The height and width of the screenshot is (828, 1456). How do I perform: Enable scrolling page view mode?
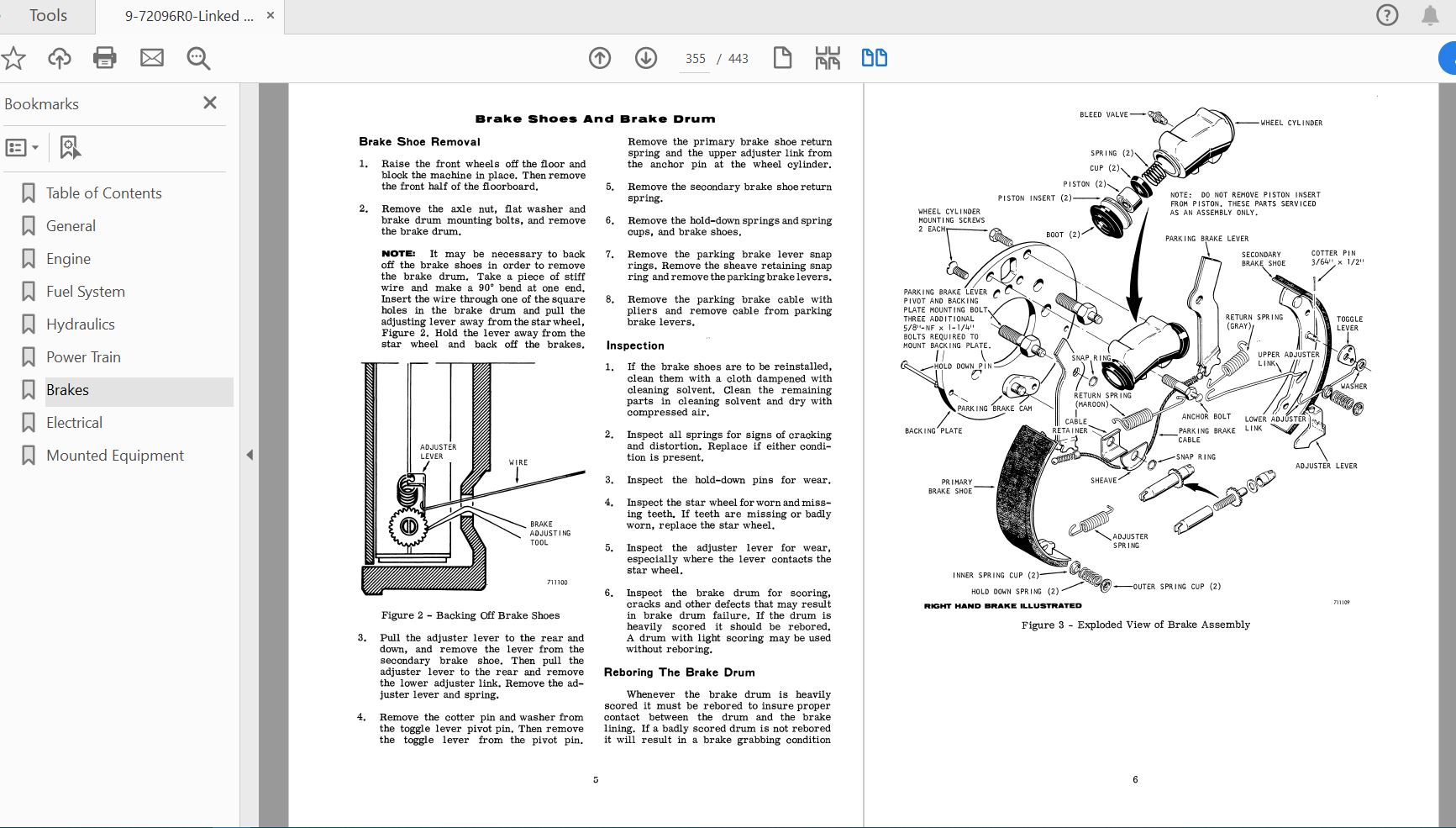coord(828,58)
